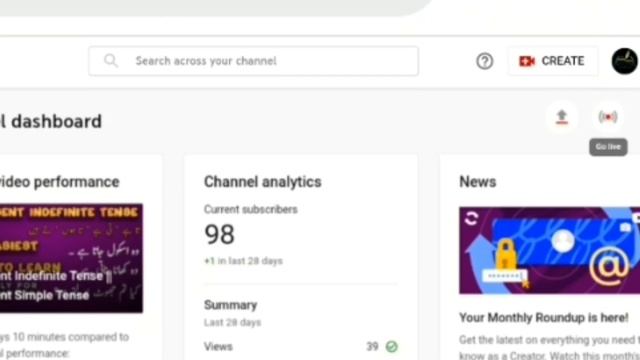Click the Go live broadcast icon

tap(608, 117)
